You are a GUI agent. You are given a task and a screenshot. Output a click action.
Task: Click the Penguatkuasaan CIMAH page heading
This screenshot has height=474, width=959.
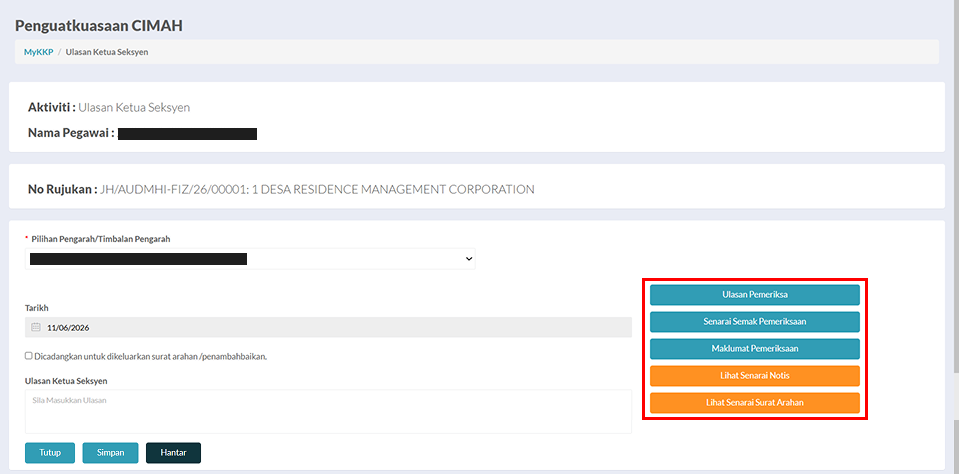coord(99,26)
